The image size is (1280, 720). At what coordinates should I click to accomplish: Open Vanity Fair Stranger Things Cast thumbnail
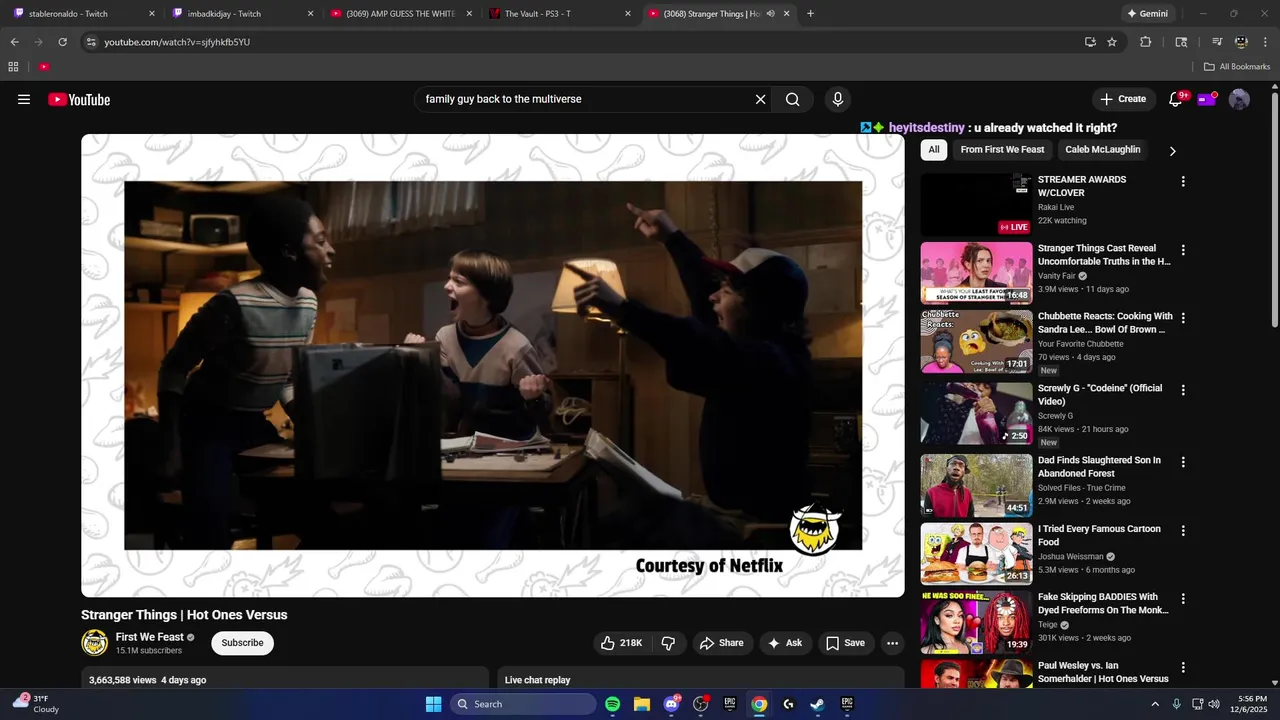976,273
